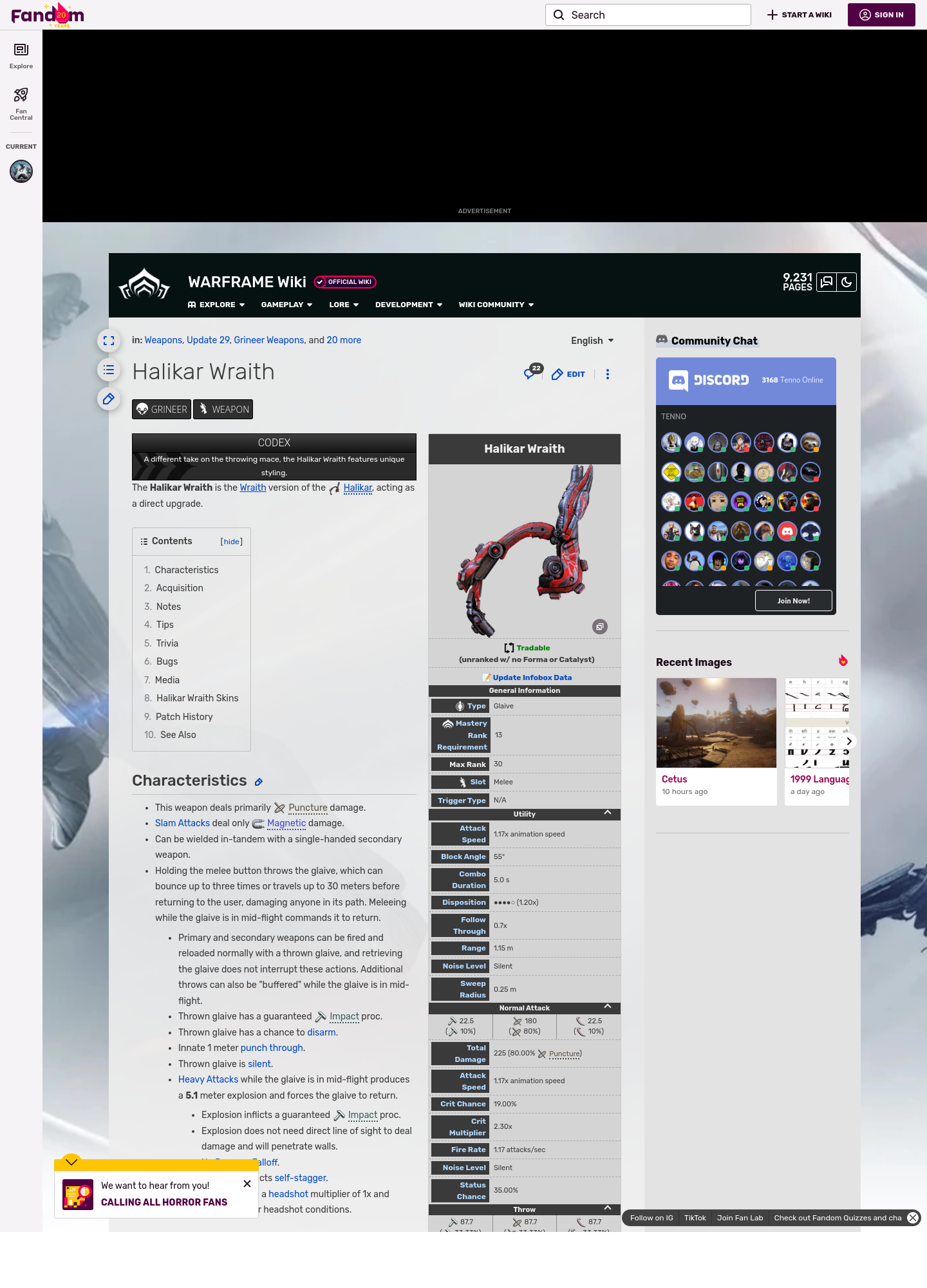
Task: Click the trending flame icon
Action: click(843, 661)
